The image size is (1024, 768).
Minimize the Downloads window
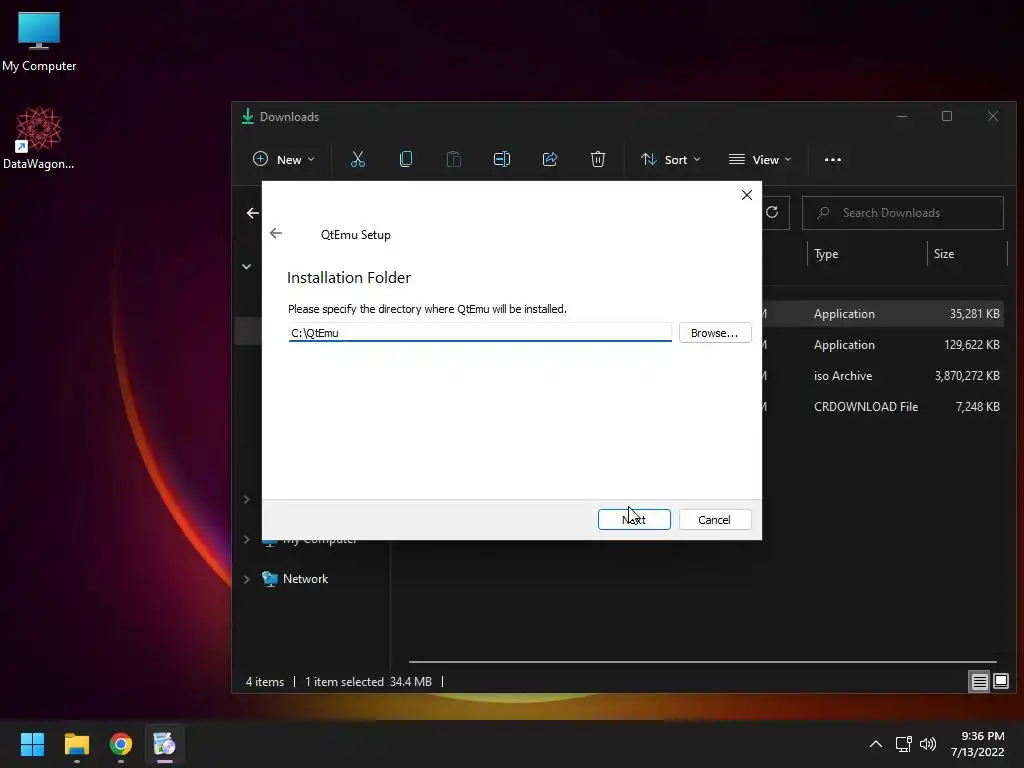pyautogui.click(x=902, y=116)
